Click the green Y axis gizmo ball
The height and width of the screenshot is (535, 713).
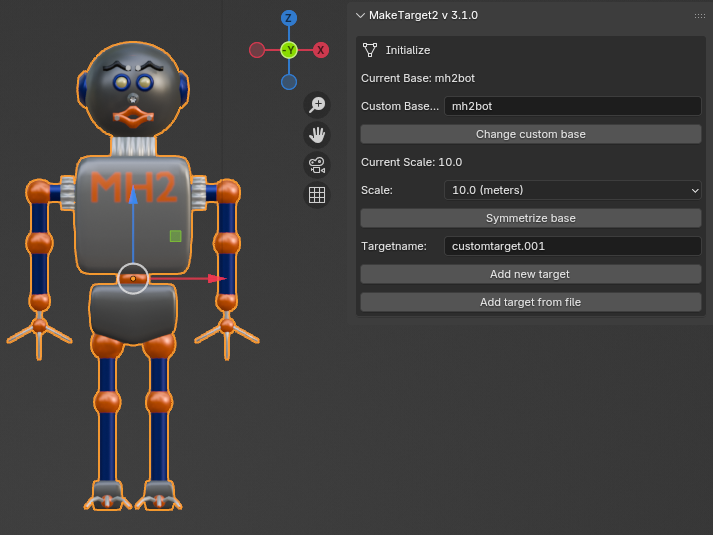tap(289, 50)
